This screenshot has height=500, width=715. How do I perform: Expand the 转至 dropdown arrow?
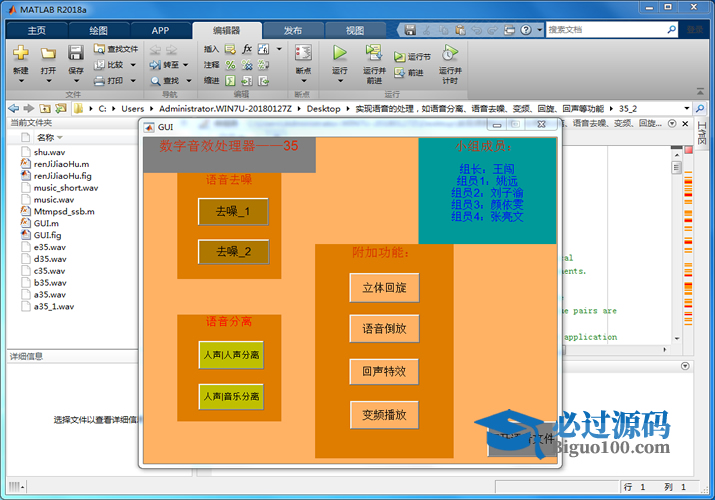(x=186, y=65)
